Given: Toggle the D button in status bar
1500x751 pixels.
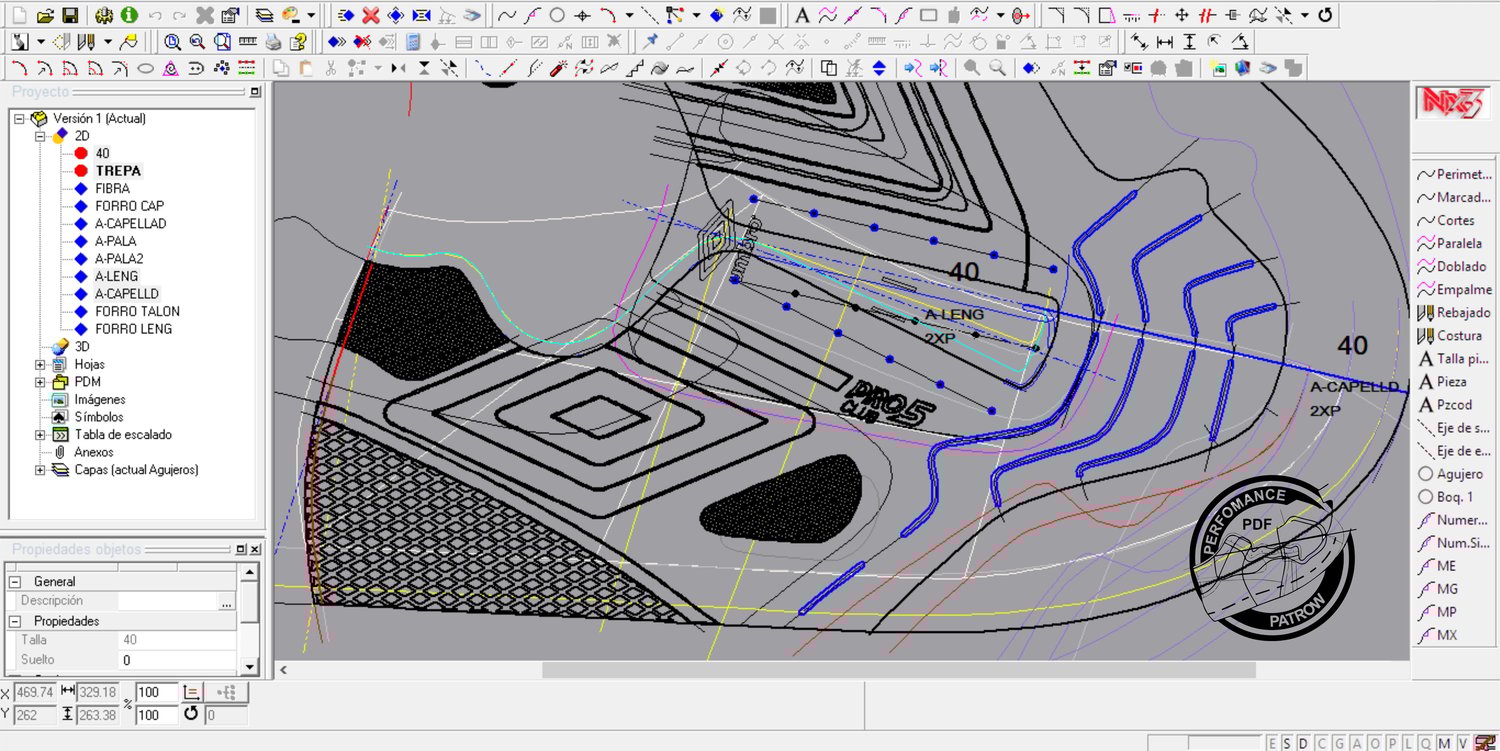Looking at the screenshot, I should pos(1304,743).
